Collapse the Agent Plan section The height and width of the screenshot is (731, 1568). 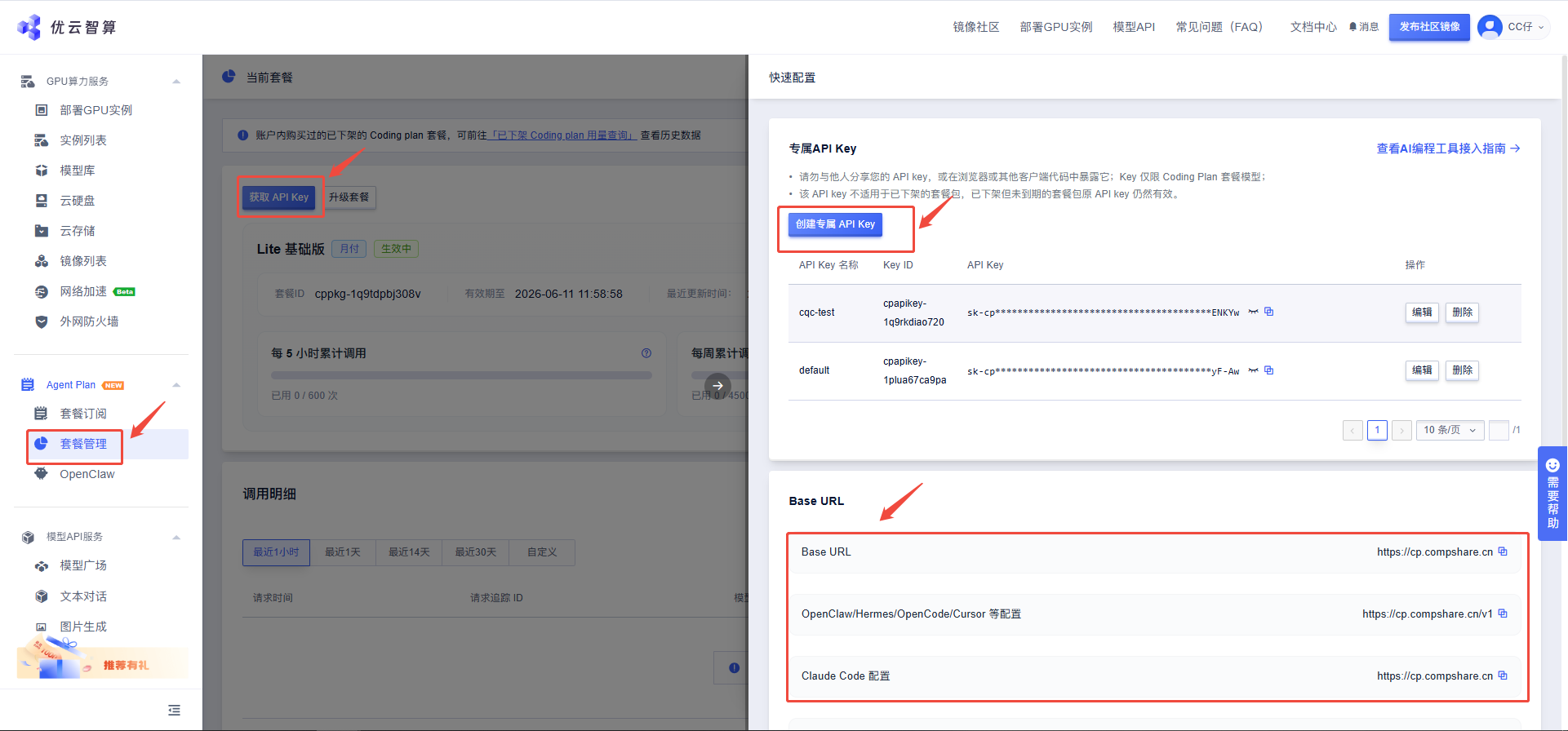[x=176, y=385]
